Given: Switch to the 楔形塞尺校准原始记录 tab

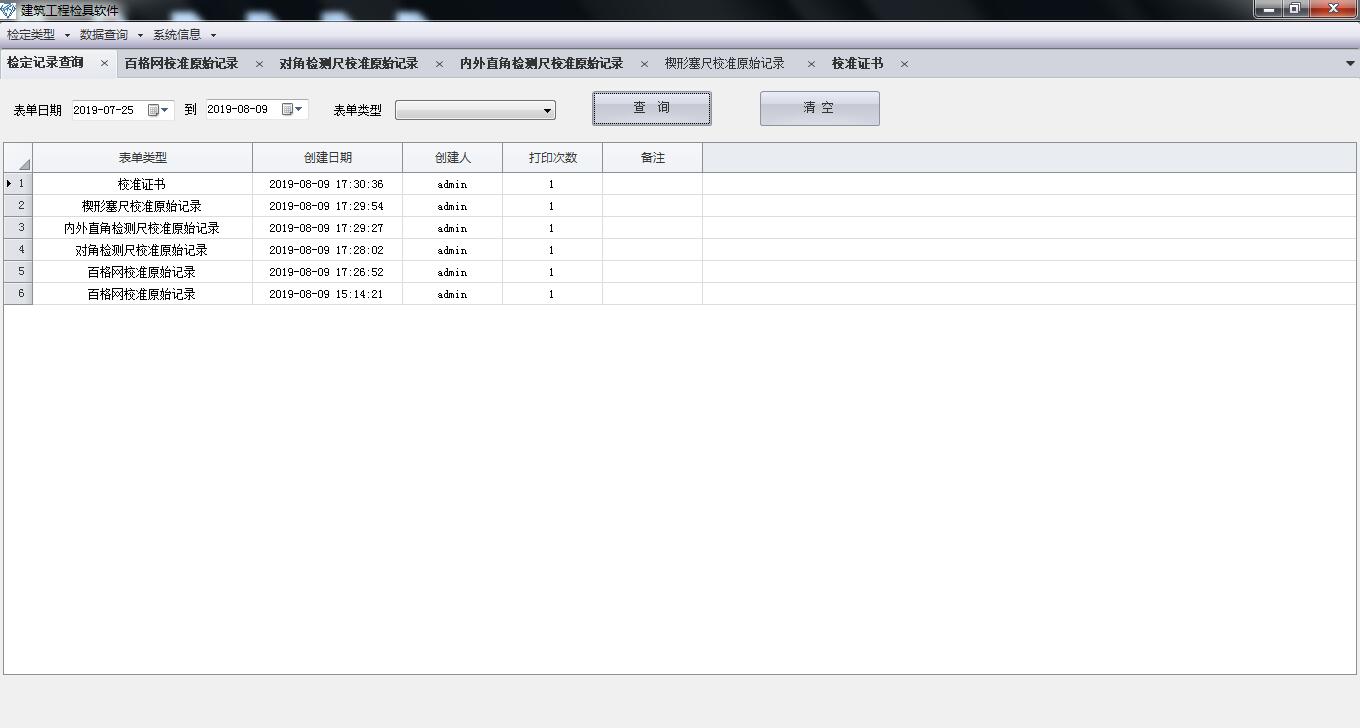Looking at the screenshot, I should coord(724,64).
